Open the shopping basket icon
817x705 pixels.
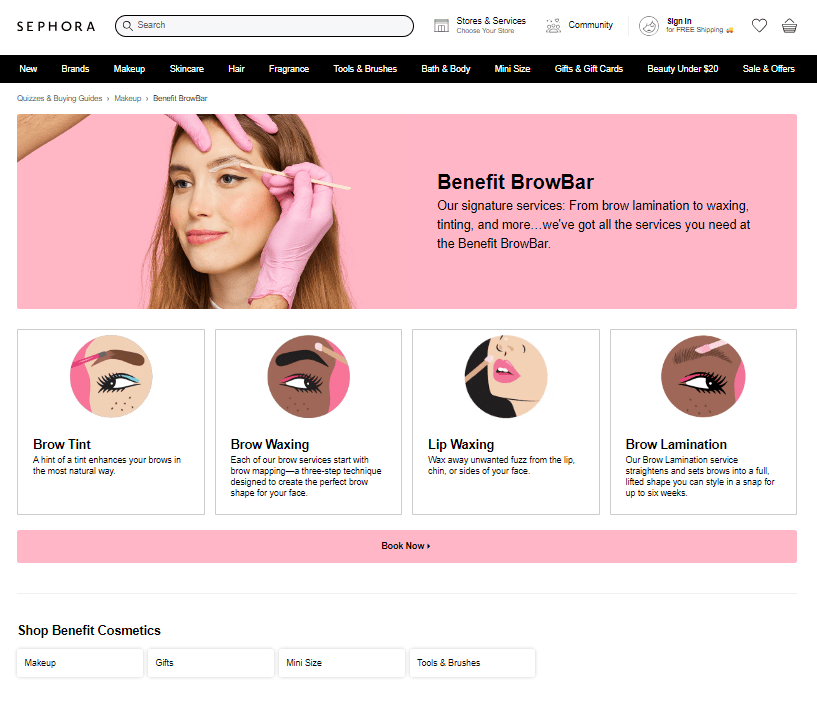tap(789, 26)
